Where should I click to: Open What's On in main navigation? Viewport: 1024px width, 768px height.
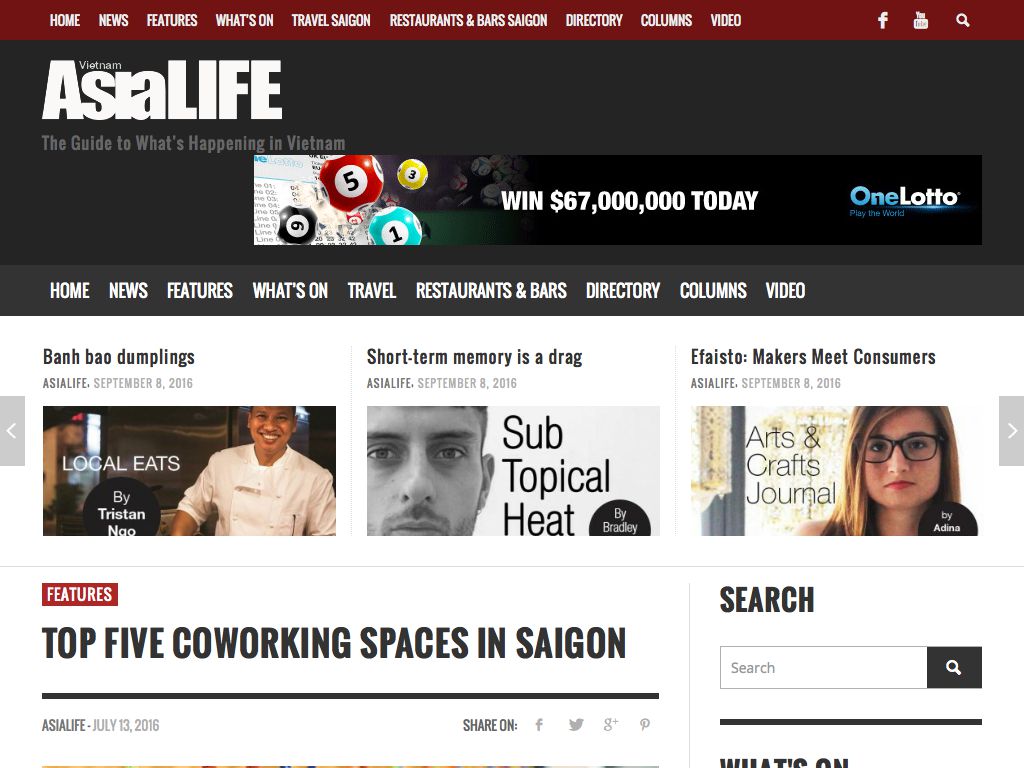click(290, 291)
